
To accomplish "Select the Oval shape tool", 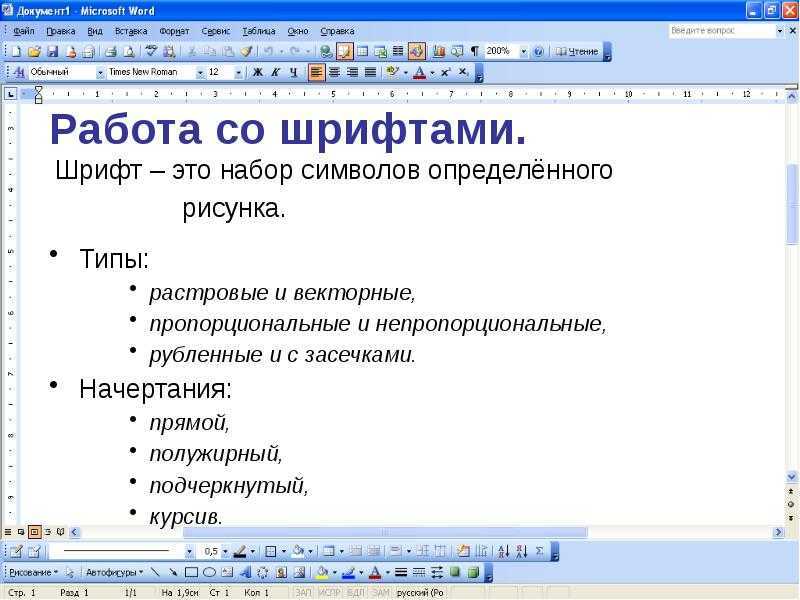I will tap(209, 572).
